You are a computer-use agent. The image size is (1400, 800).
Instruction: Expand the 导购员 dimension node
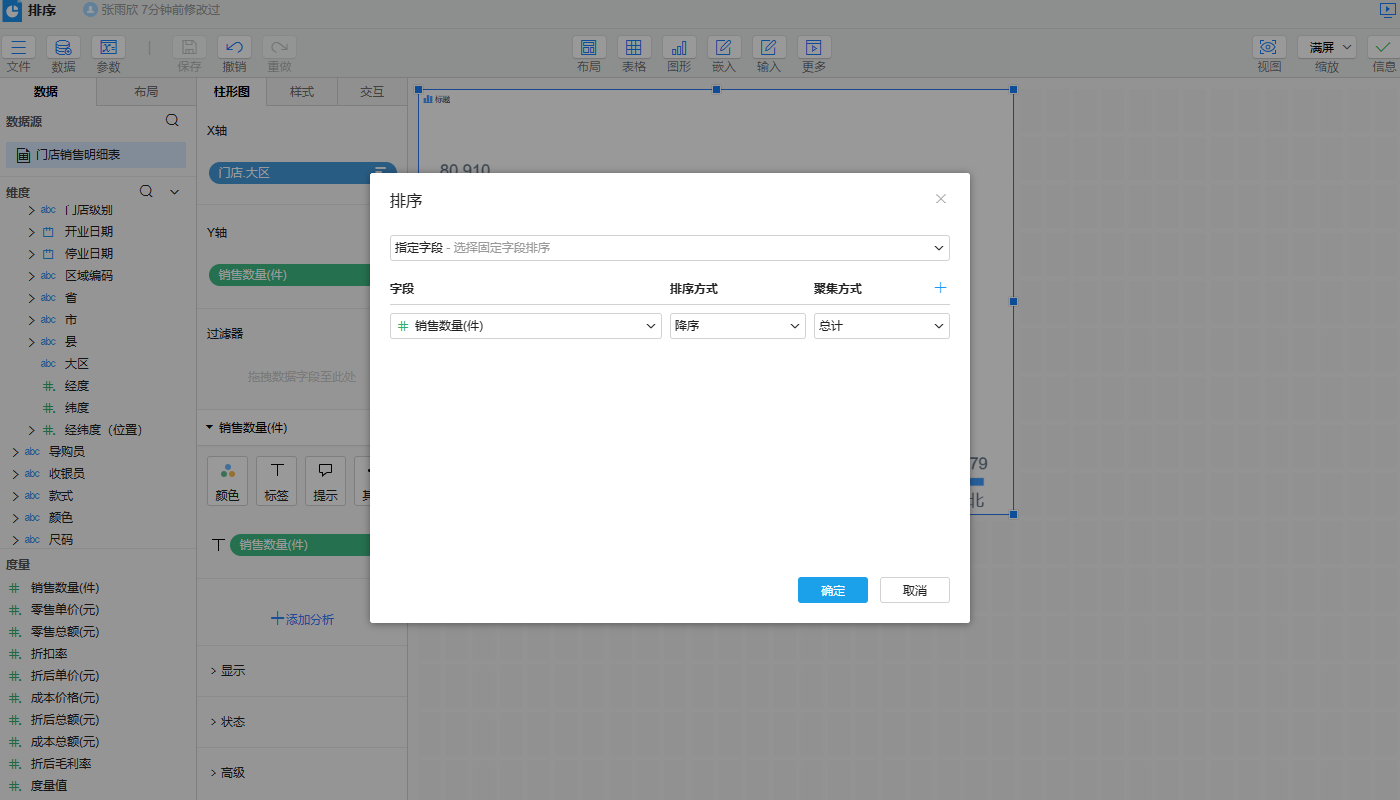(x=16, y=452)
